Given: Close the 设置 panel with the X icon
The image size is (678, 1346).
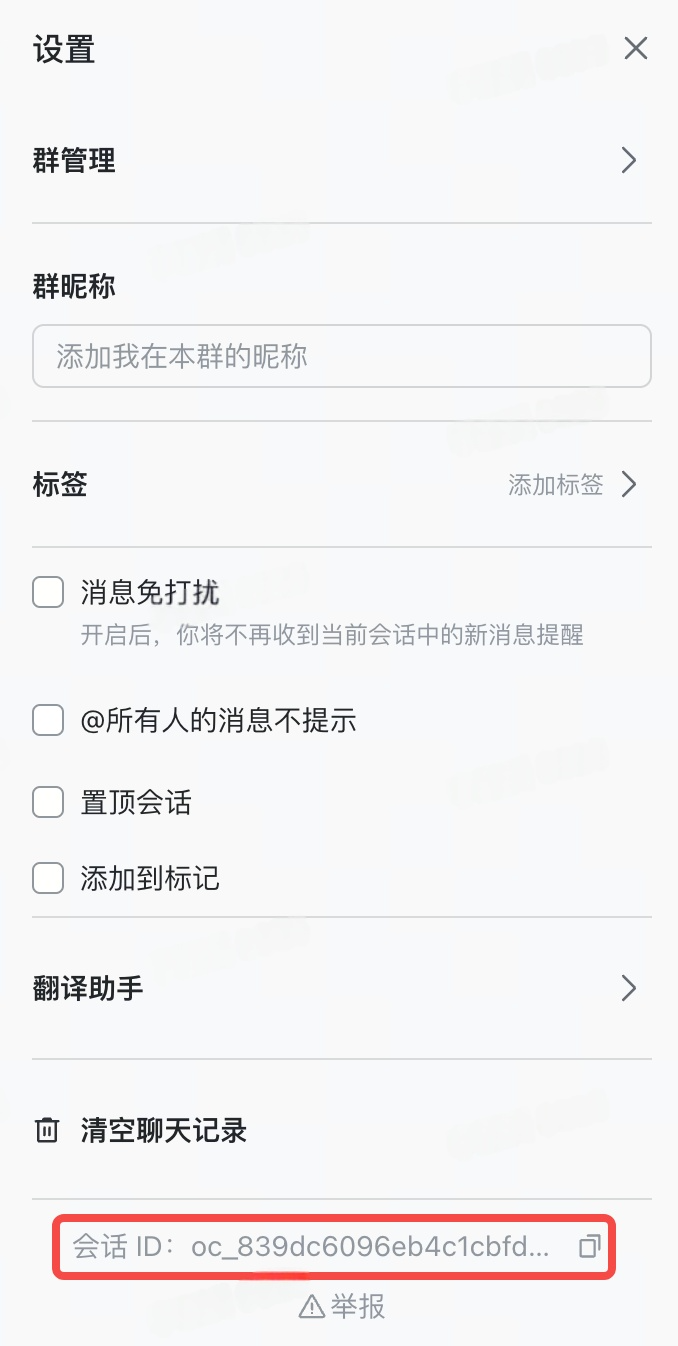Looking at the screenshot, I should tap(636, 48).
